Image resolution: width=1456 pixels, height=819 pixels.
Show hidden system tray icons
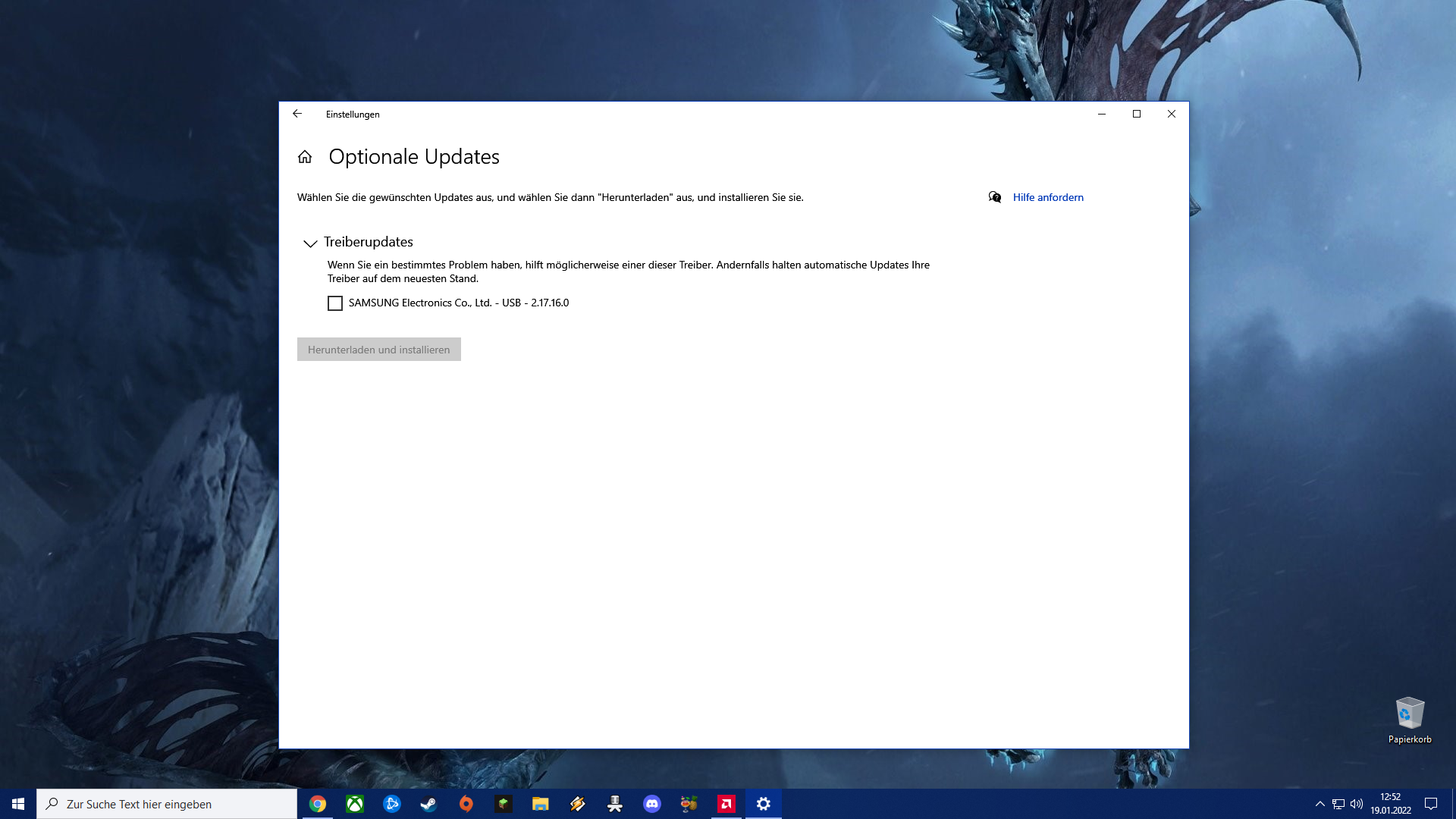point(1320,804)
